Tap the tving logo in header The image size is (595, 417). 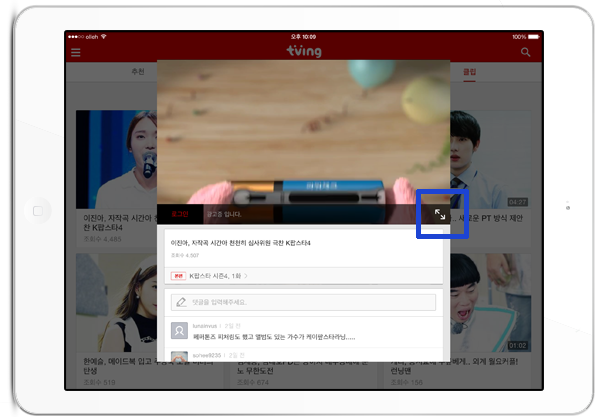click(x=304, y=51)
